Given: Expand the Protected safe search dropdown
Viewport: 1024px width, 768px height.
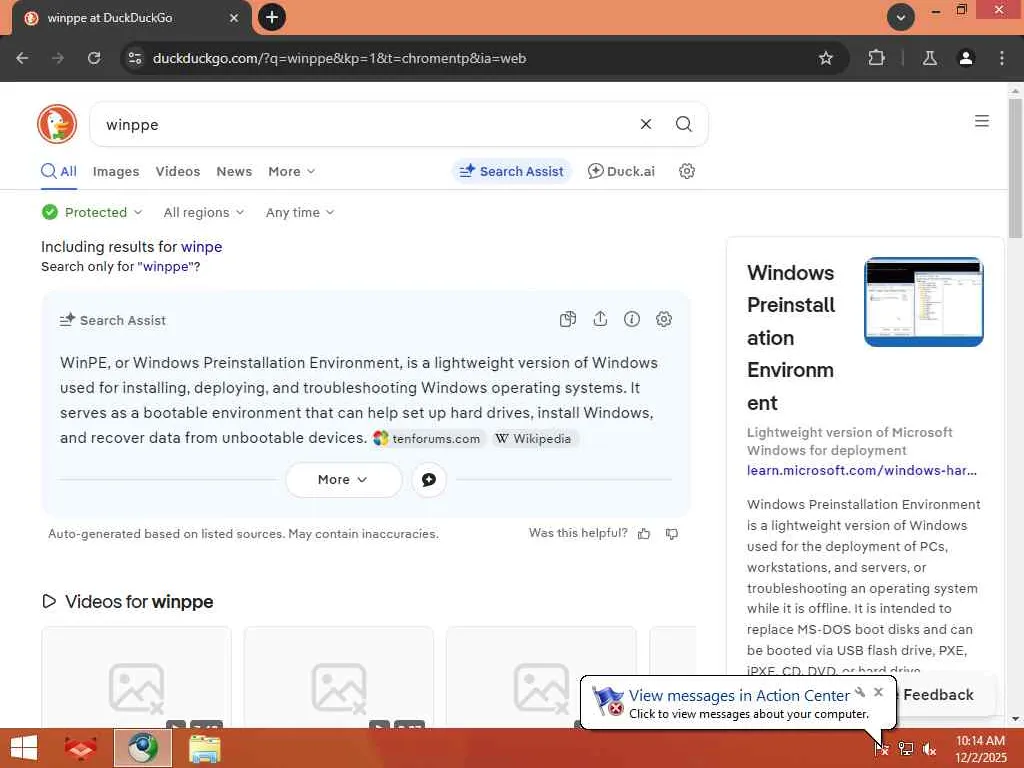Looking at the screenshot, I should (x=91, y=212).
